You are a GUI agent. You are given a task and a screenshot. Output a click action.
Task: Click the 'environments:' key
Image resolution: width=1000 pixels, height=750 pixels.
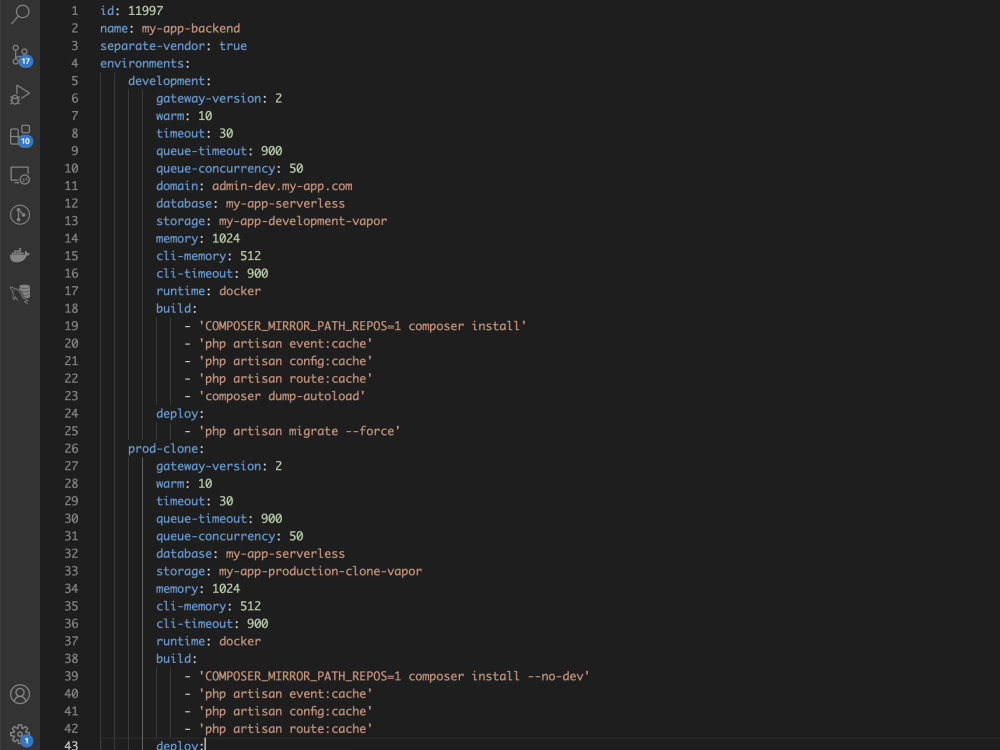[145, 64]
